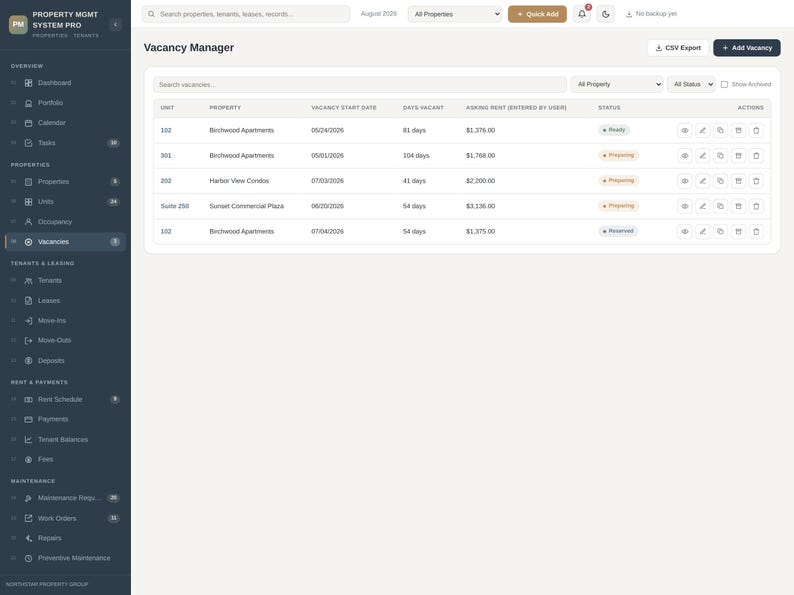The width and height of the screenshot is (794, 595).
Task: Delete the Reserved unit 102 vacancy
Action: (x=756, y=231)
